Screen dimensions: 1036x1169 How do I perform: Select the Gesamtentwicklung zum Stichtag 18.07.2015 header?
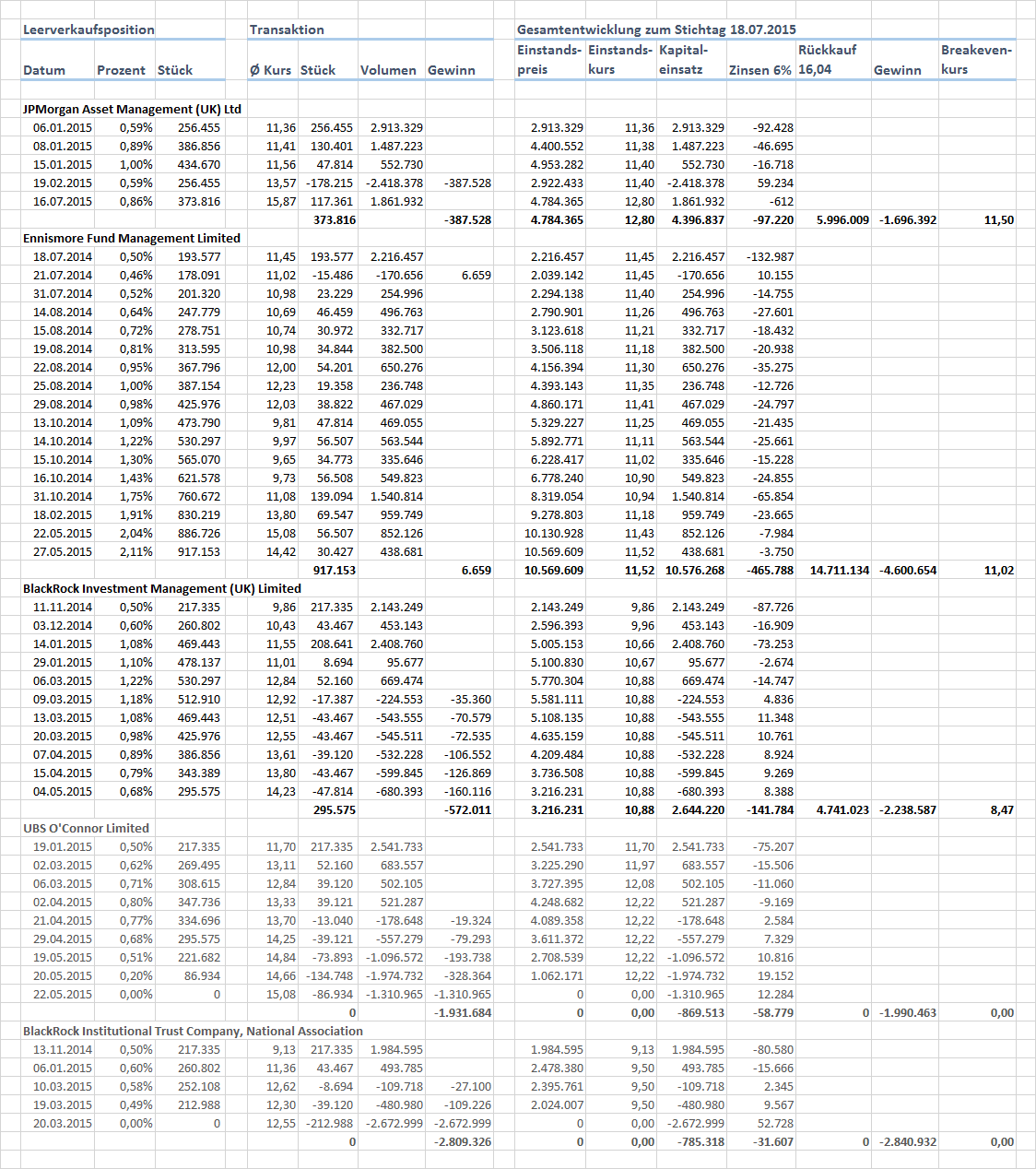pyautogui.click(x=656, y=30)
